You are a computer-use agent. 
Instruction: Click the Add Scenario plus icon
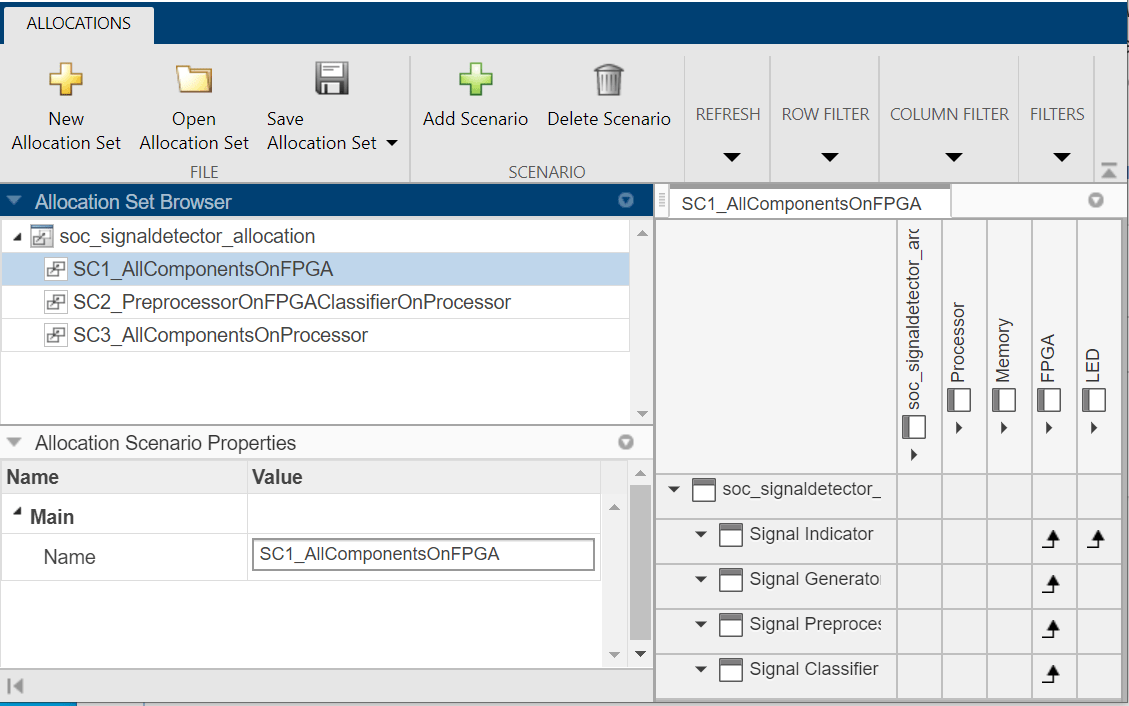coord(476,80)
